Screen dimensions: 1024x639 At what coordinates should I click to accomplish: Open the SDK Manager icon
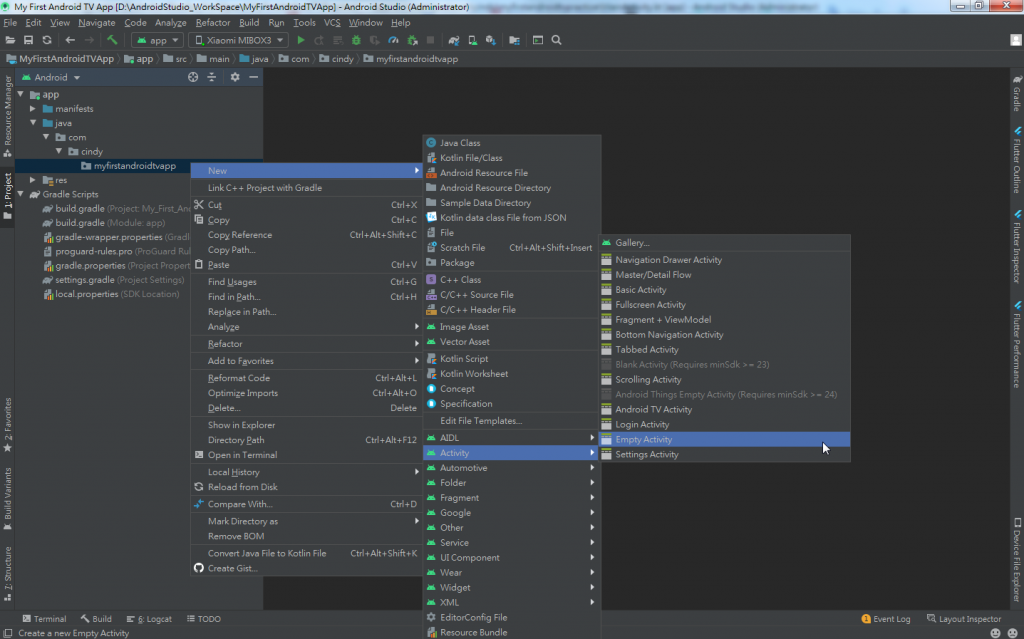(490, 40)
